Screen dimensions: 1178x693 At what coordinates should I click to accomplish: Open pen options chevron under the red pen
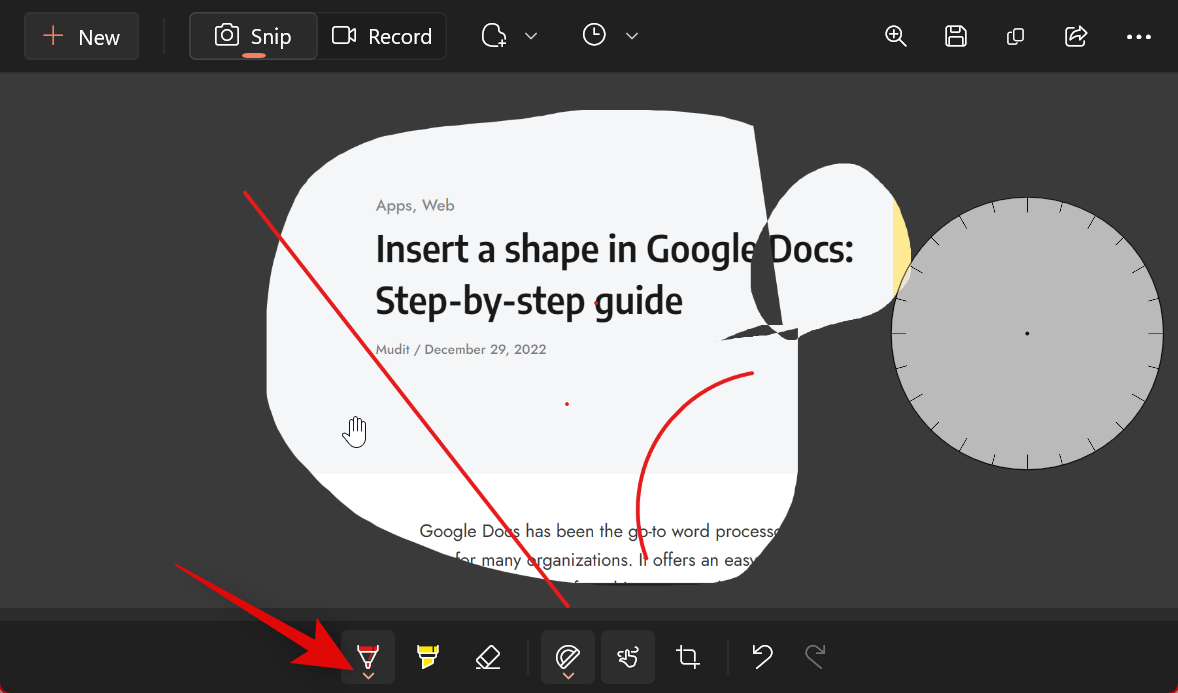click(x=368, y=676)
